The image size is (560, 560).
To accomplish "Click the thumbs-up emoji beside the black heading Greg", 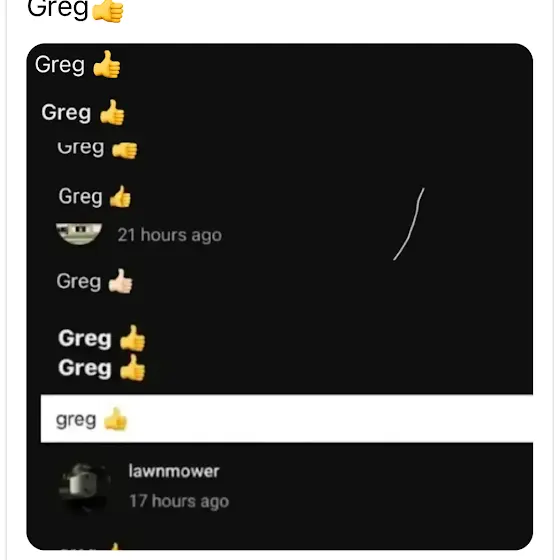I will (x=108, y=10).
